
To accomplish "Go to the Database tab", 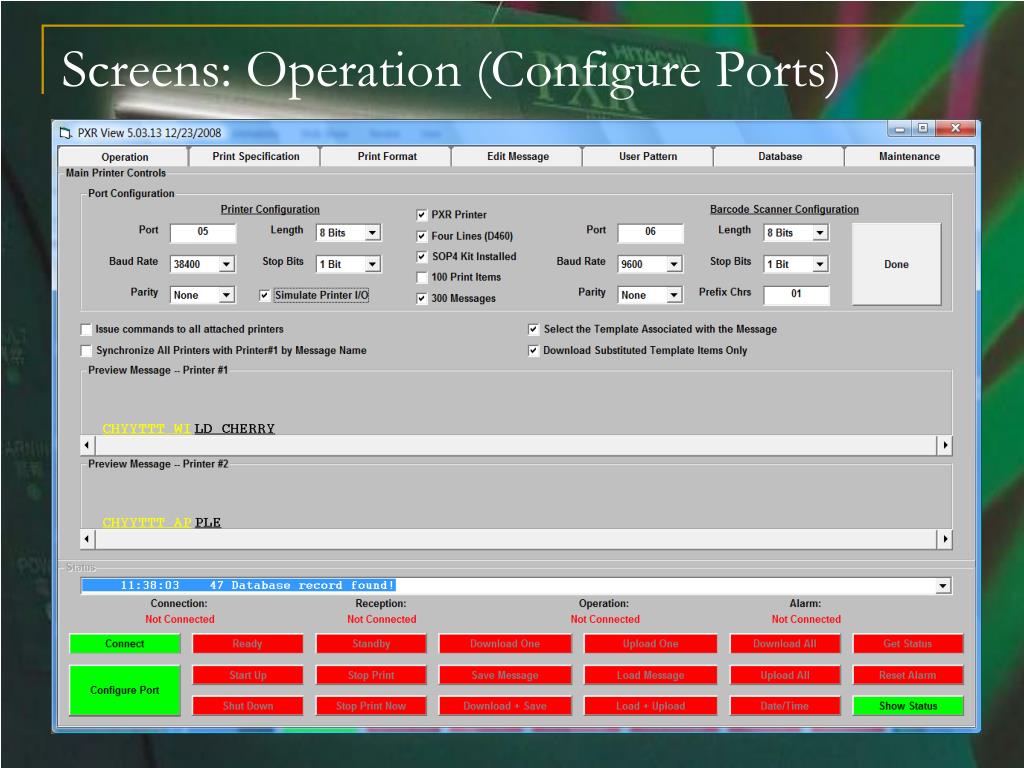I will click(x=780, y=157).
